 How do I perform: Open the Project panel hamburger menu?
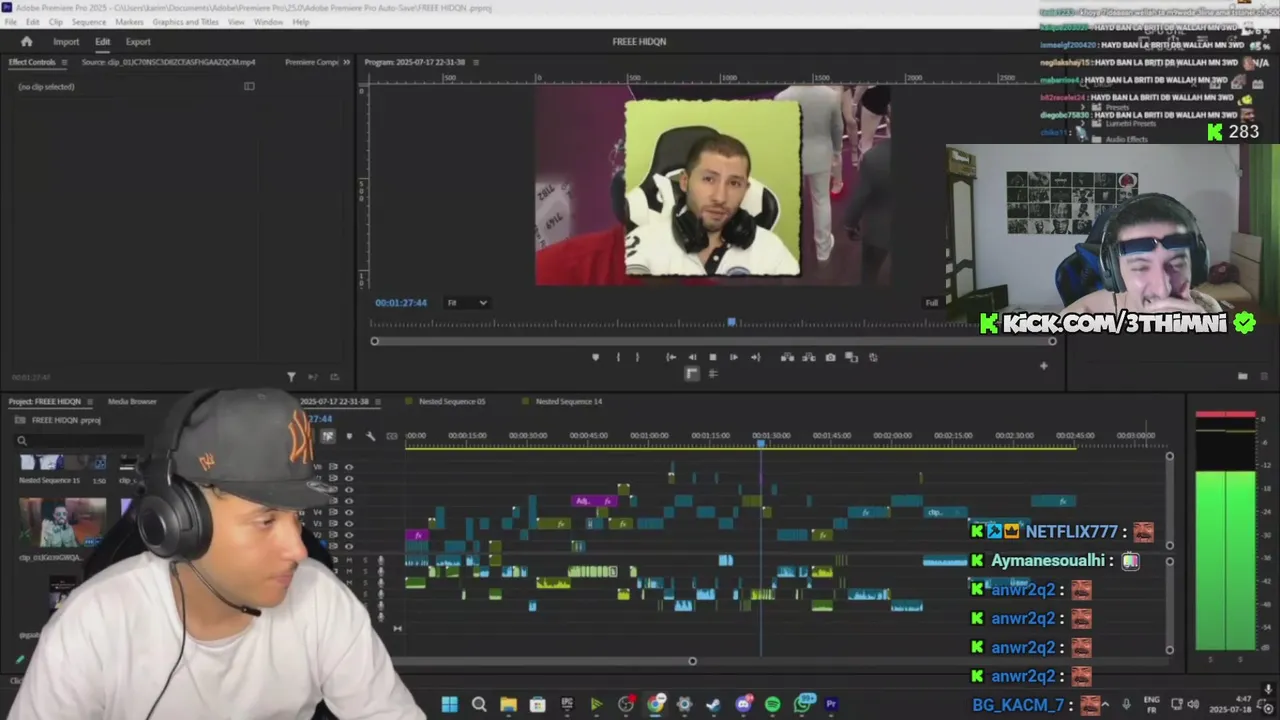[x=89, y=402]
